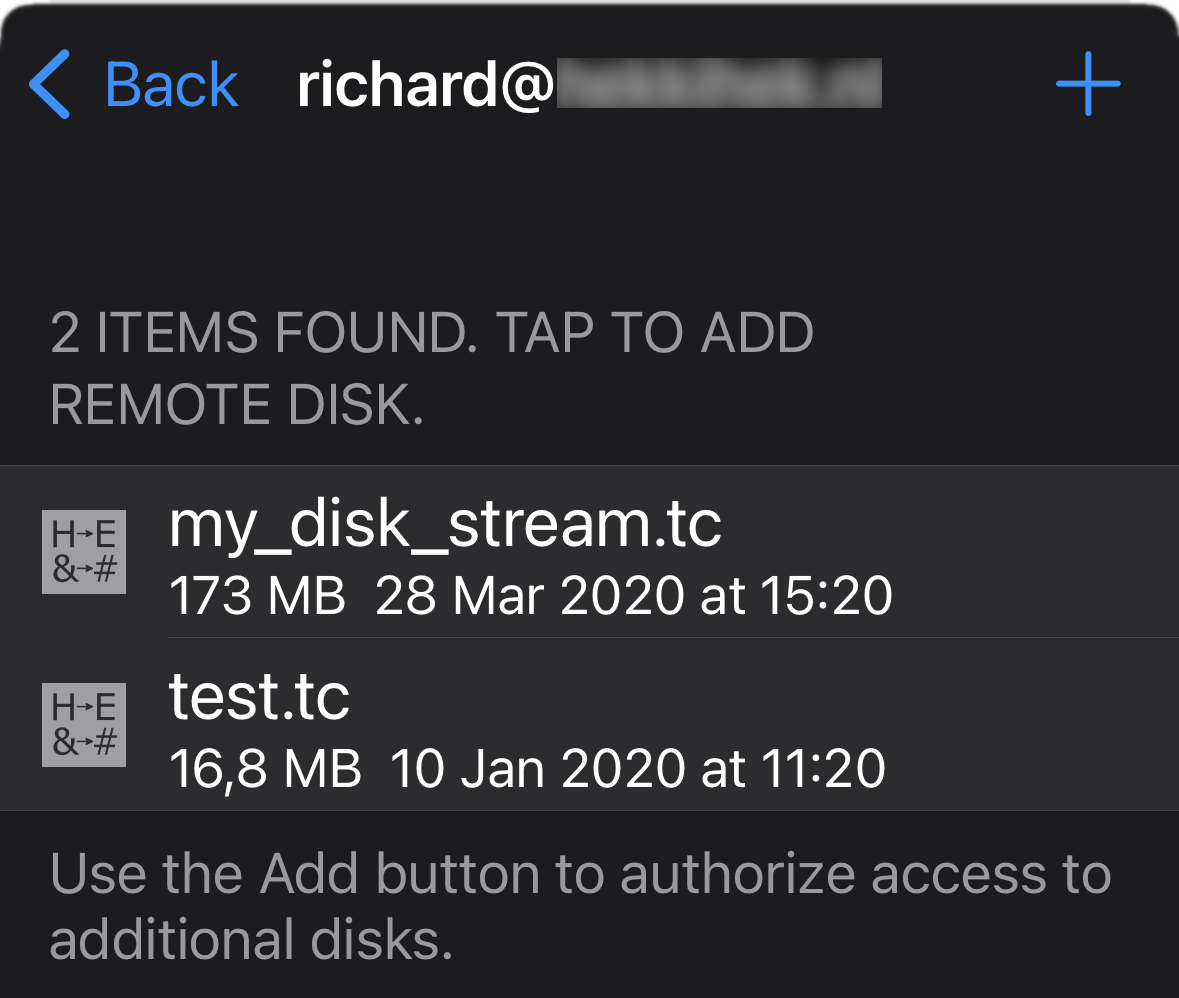Click the 'additional disks.' footer line

[x=251, y=939]
